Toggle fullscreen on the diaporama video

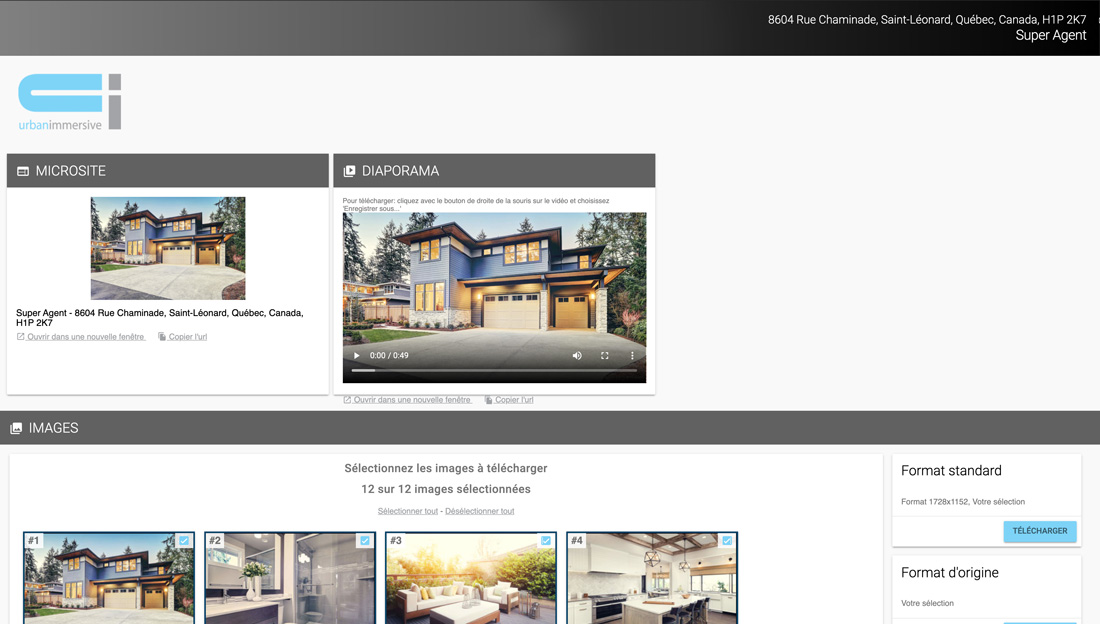tap(605, 356)
